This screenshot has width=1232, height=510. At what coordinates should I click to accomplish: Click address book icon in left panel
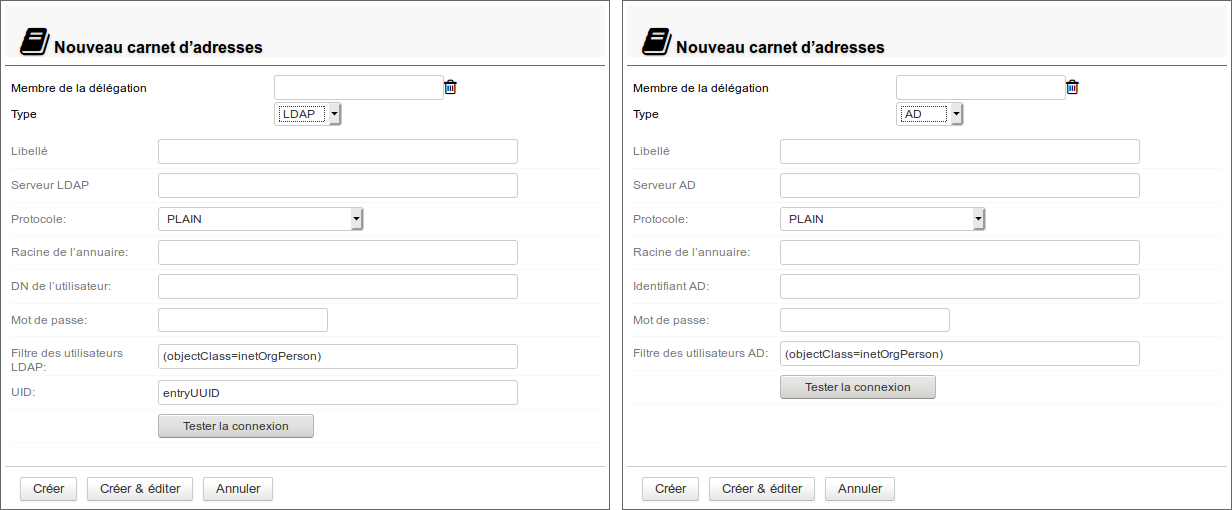click(x=34, y=42)
